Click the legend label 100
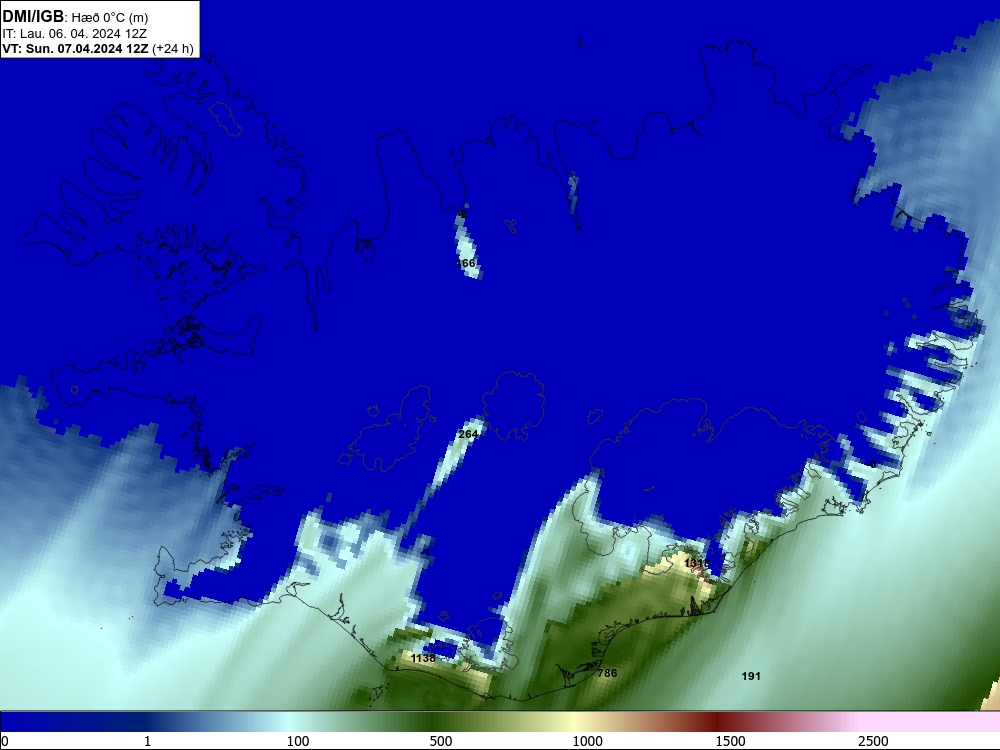Image resolution: width=1000 pixels, height=750 pixels. [x=298, y=741]
